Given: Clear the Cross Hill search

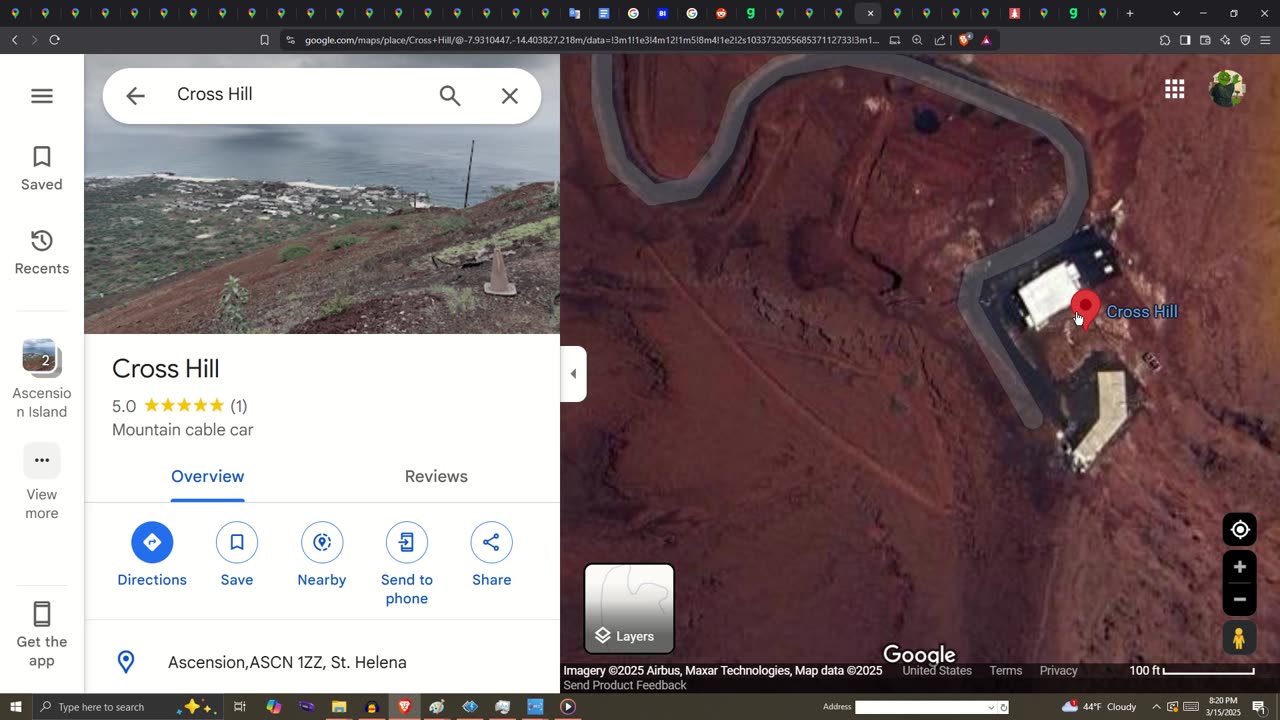Looking at the screenshot, I should [x=510, y=96].
